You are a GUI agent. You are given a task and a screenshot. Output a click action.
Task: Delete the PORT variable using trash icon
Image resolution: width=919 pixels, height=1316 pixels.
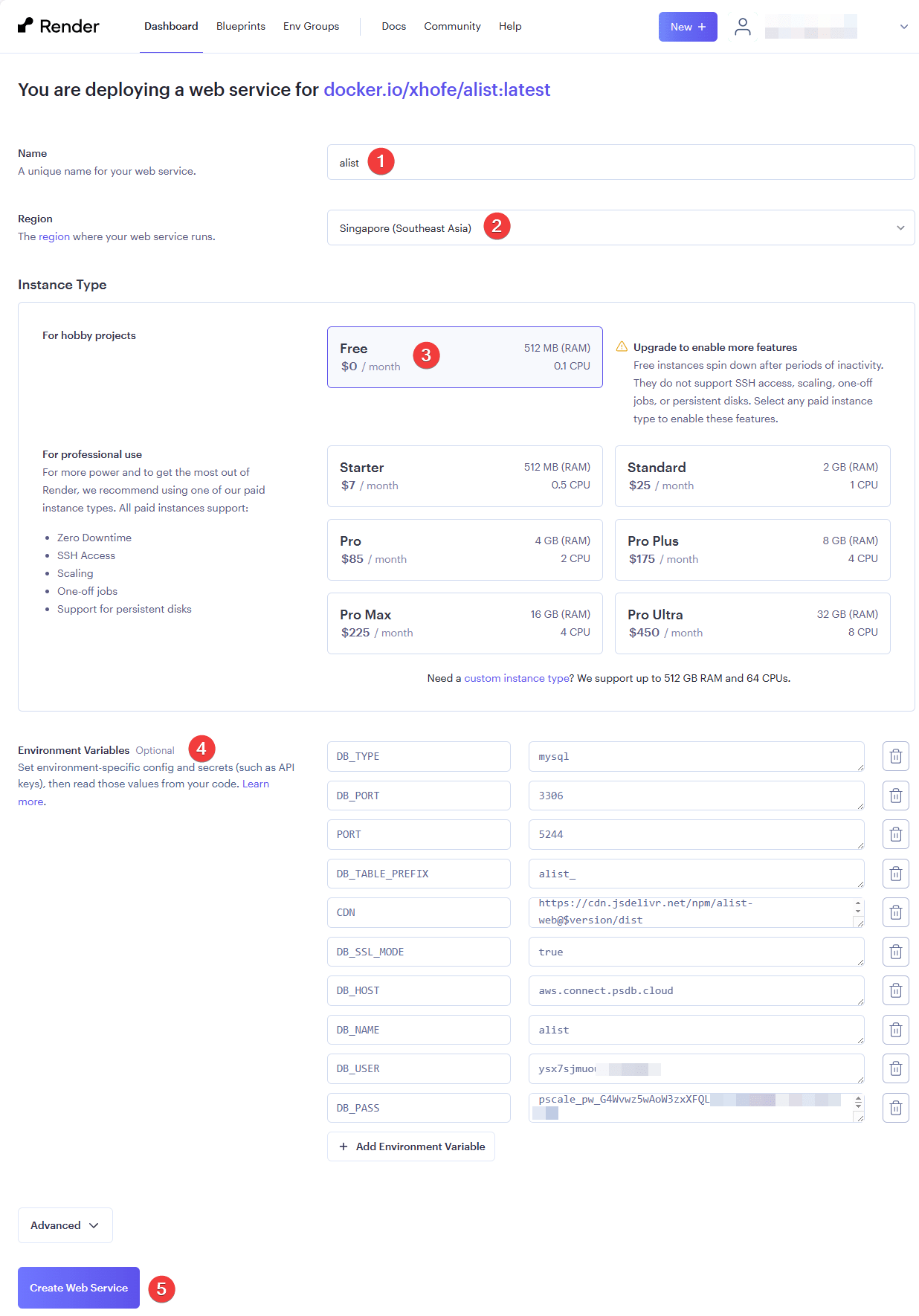point(895,834)
